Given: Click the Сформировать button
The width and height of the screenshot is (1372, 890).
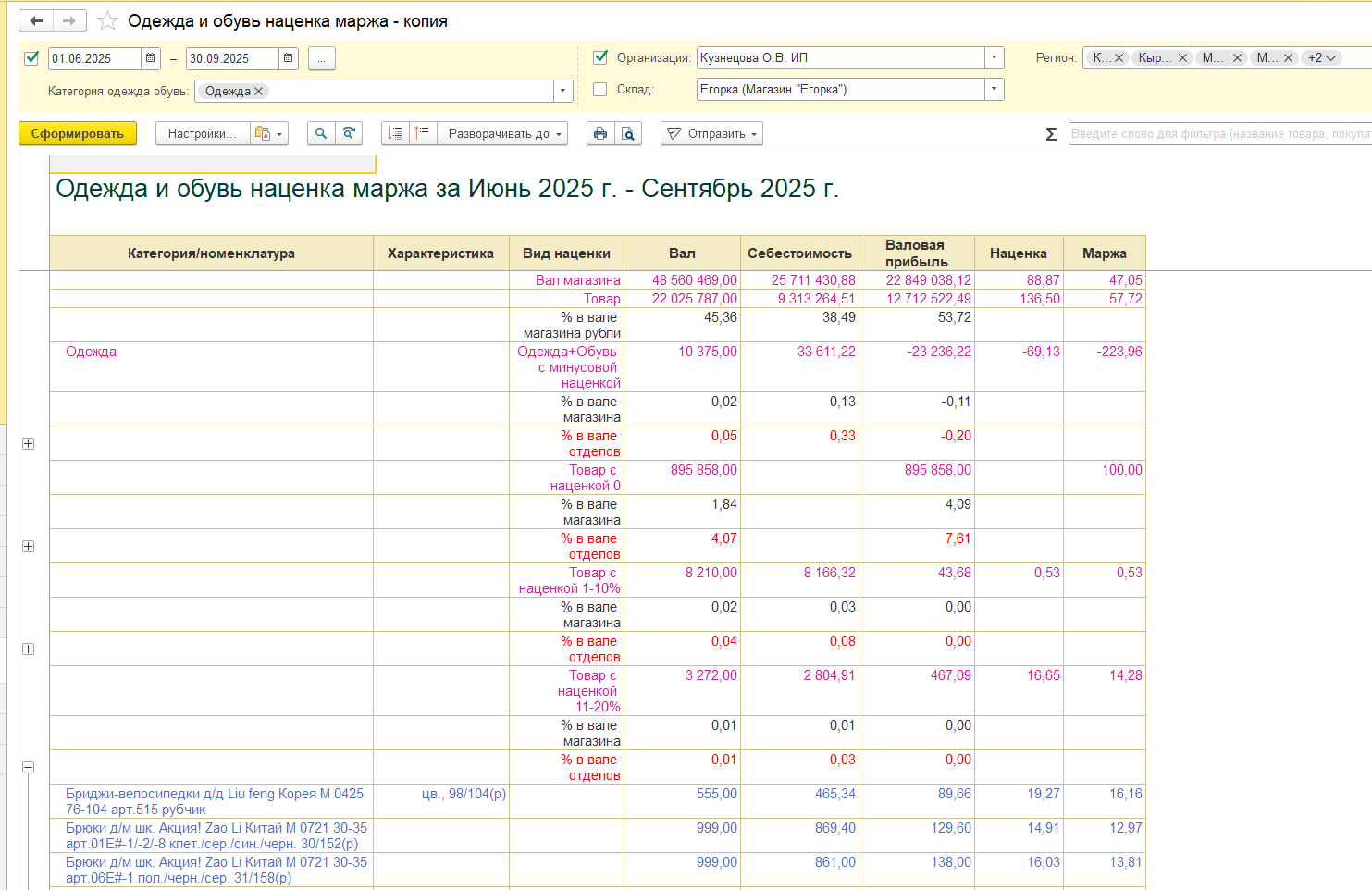Looking at the screenshot, I should tap(78, 133).
